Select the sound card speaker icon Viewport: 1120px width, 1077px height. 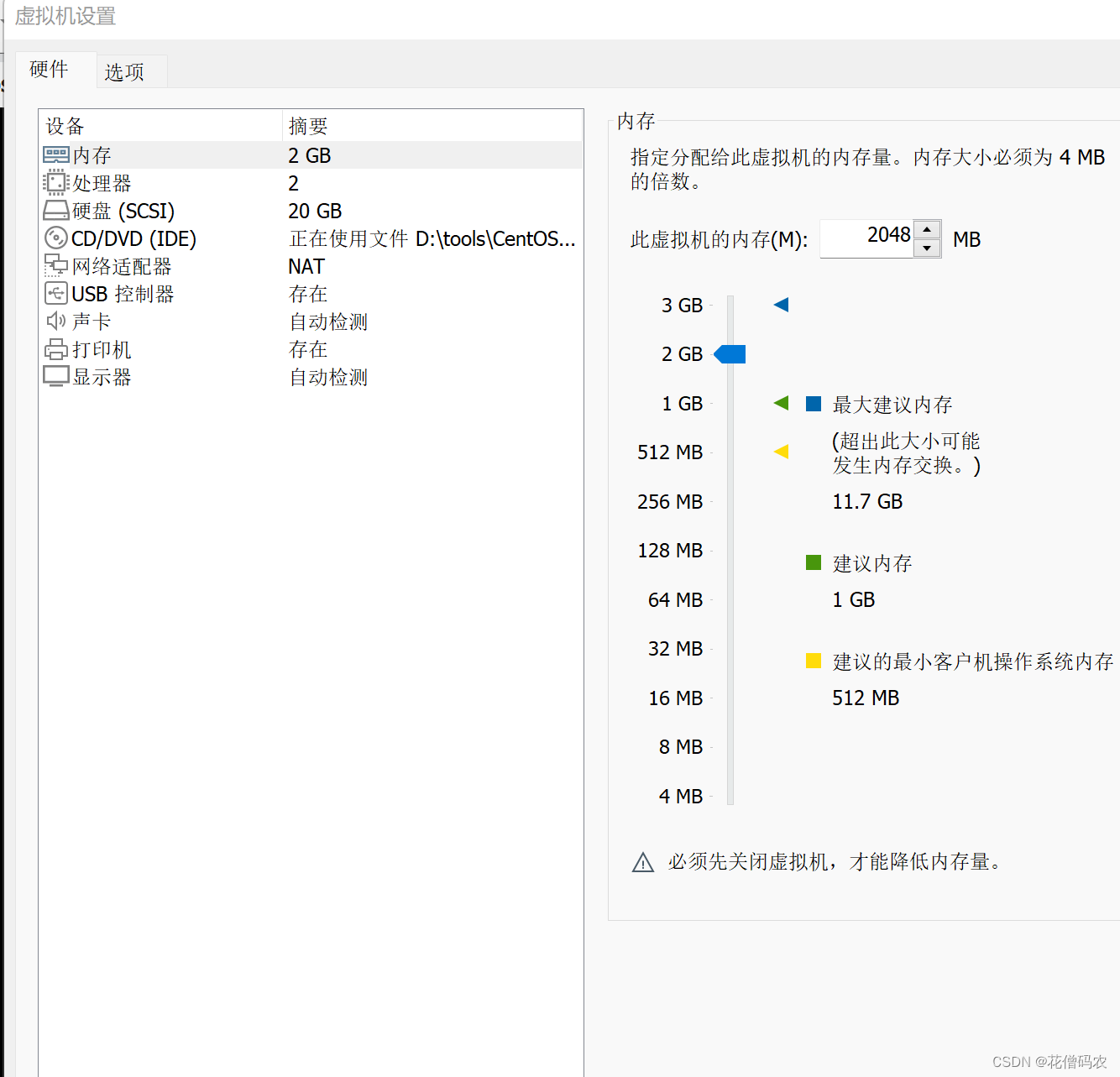[x=56, y=321]
